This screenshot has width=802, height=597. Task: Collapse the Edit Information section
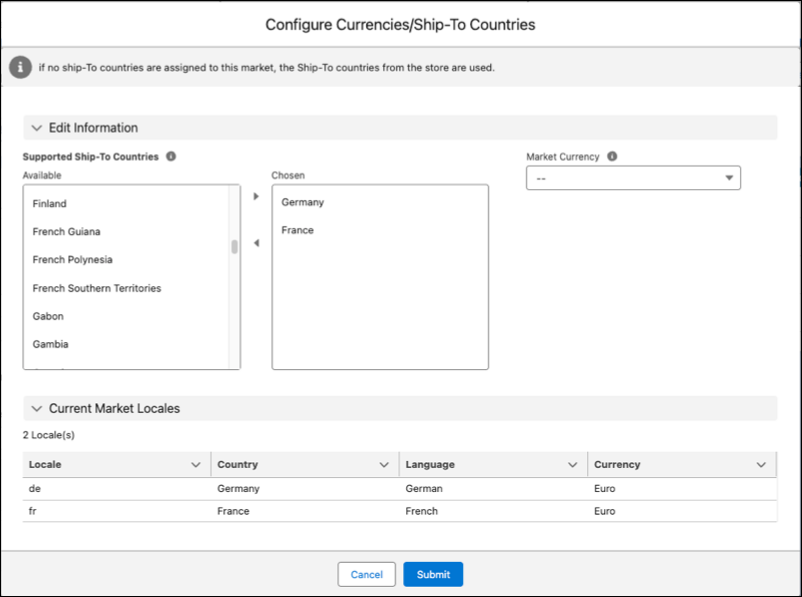pyautogui.click(x=37, y=127)
